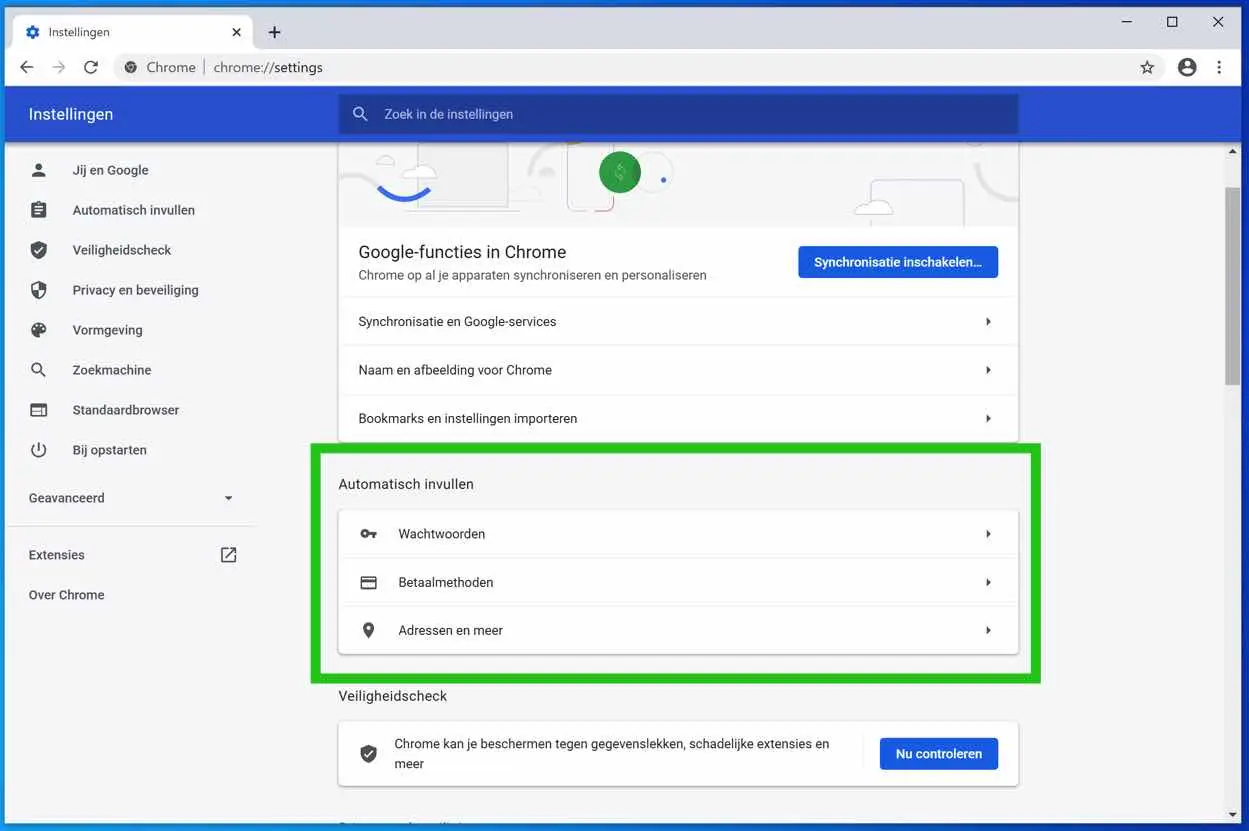
Task: Open the Chrome three-dot menu
Action: (1219, 67)
